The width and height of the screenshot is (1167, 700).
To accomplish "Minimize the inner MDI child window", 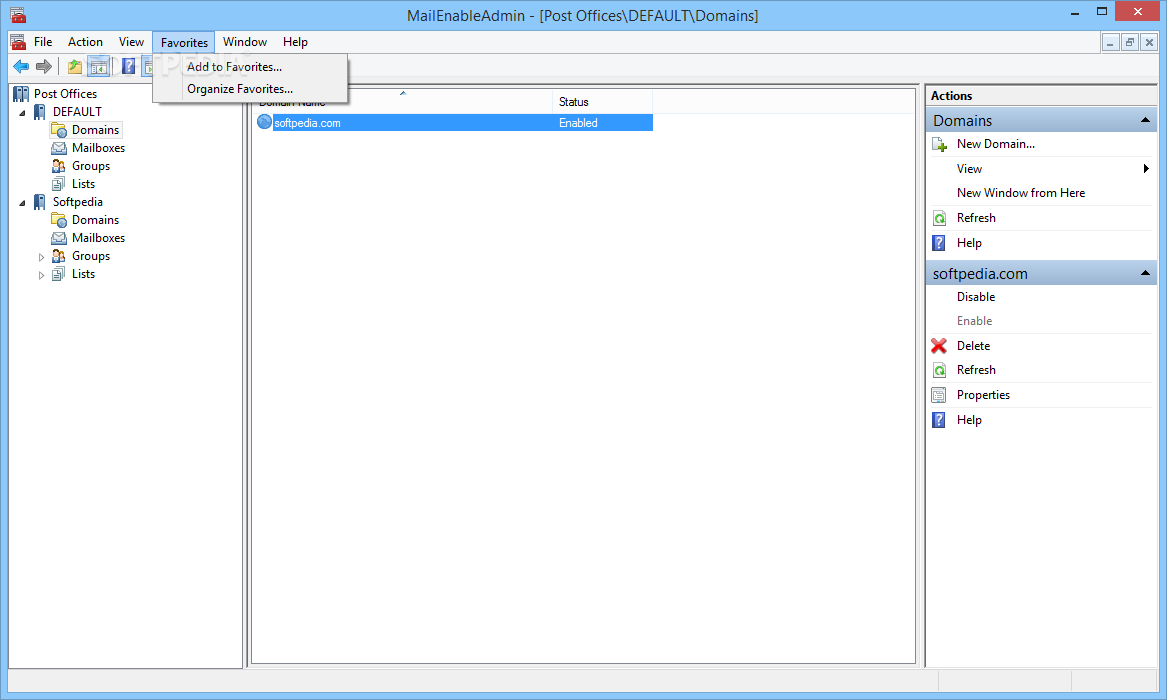I will (1110, 42).
